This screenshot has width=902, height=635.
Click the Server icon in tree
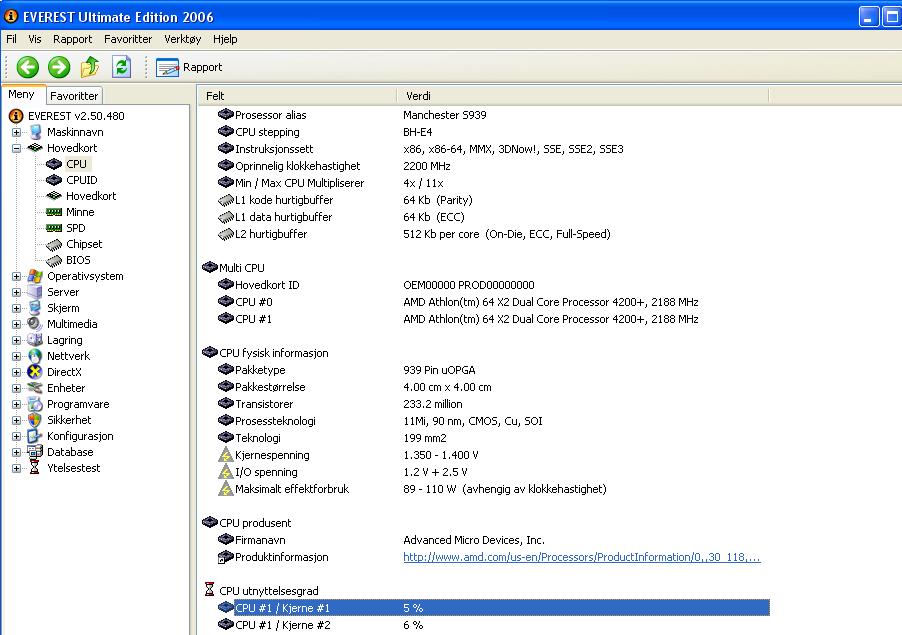coord(35,292)
